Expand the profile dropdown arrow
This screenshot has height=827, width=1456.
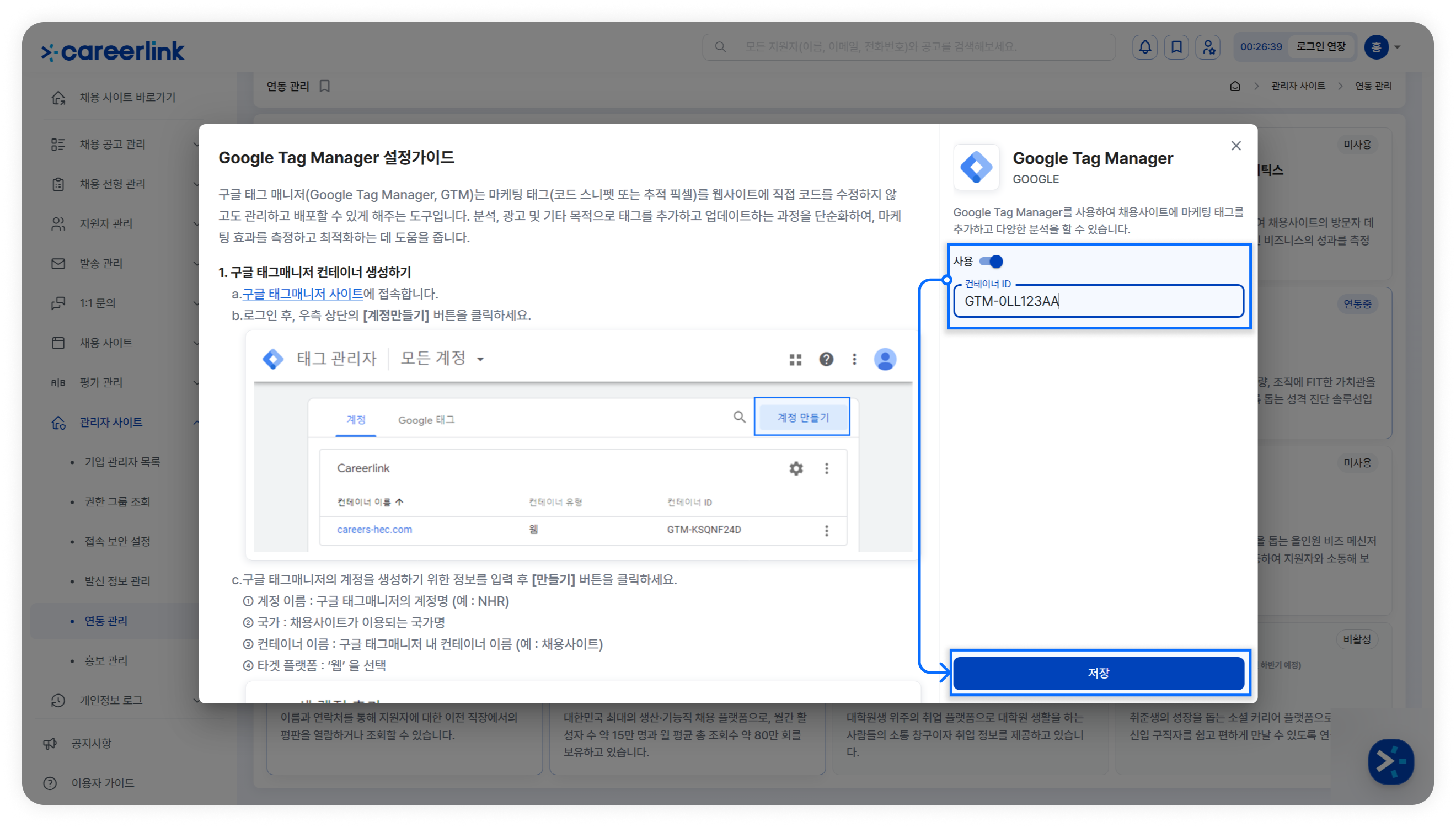pyautogui.click(x=1398, y=47)
